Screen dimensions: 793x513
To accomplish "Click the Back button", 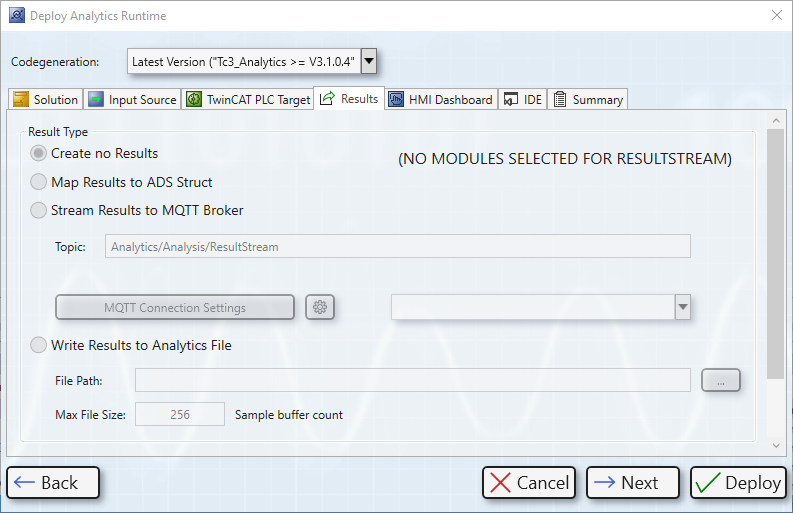I will [x=53, y=483].
